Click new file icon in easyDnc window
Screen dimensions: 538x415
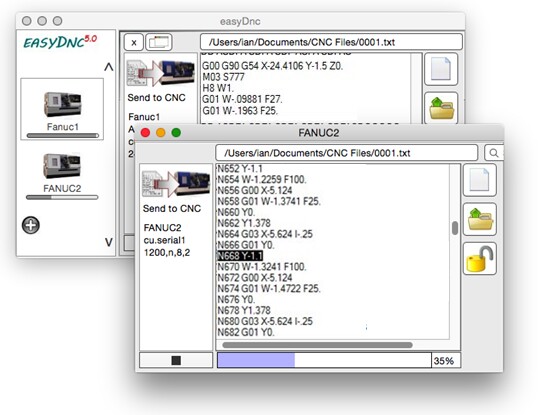(441, 69)
